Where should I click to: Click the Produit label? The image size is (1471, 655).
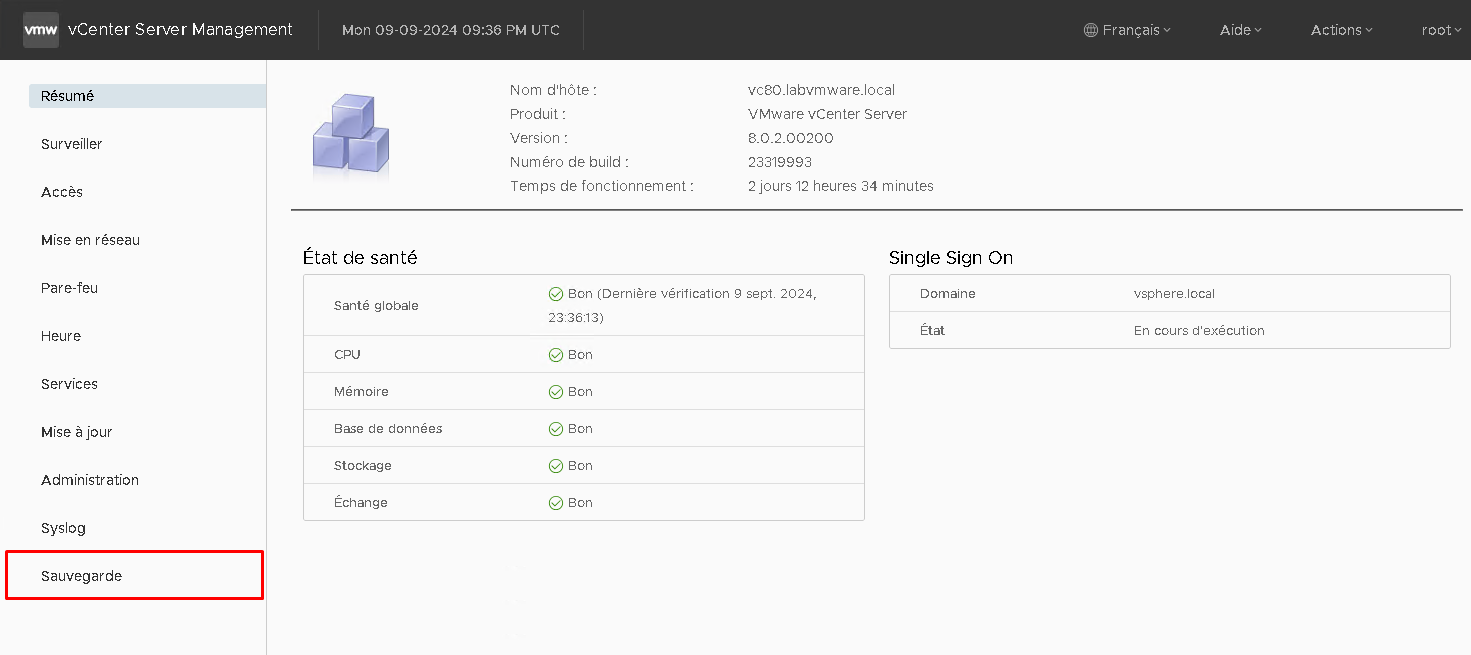pyautogui.click(x=538, y=114)
